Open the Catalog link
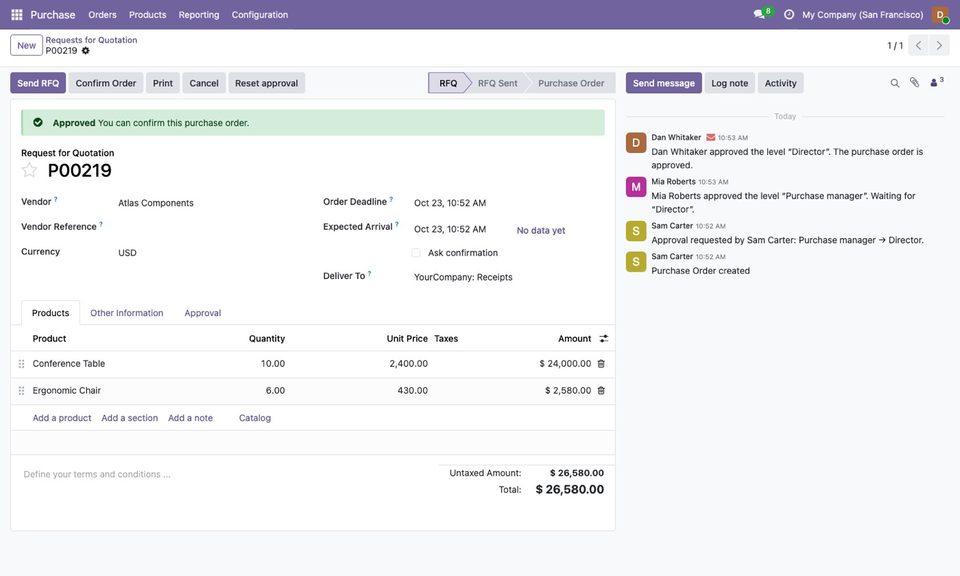The image size is (960, 576). pyautogui.click(x=255, y=418)
